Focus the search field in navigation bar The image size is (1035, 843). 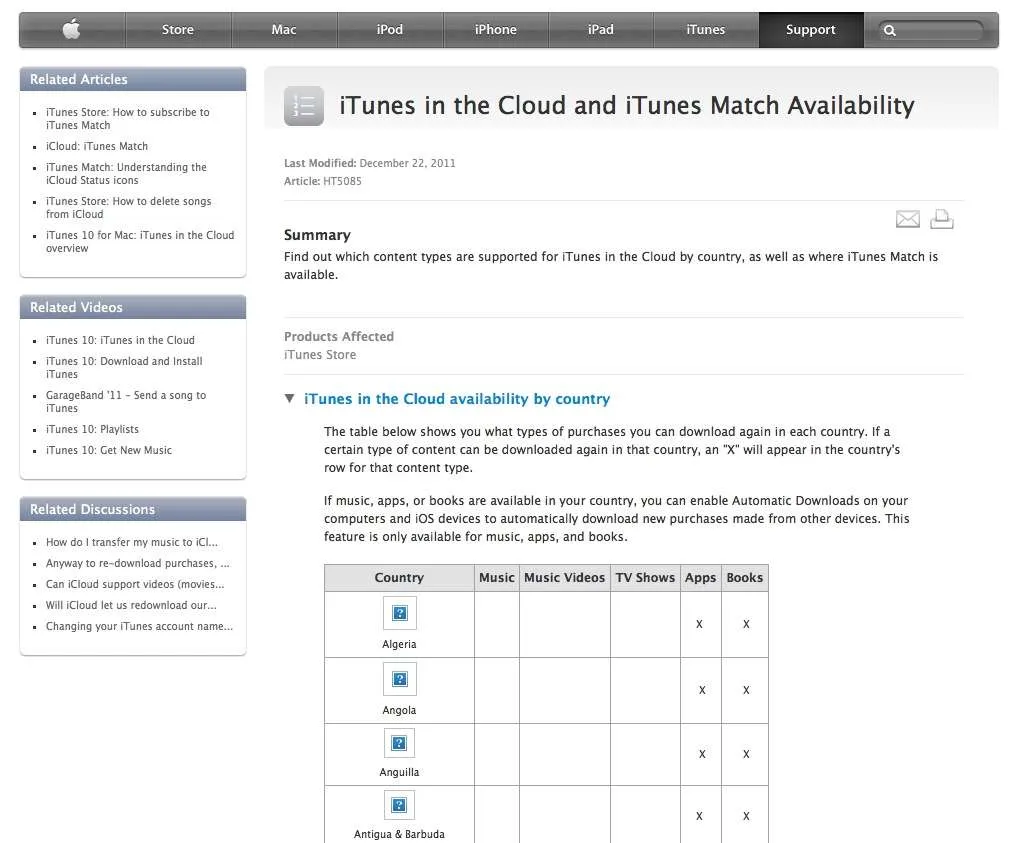(931, 30)
